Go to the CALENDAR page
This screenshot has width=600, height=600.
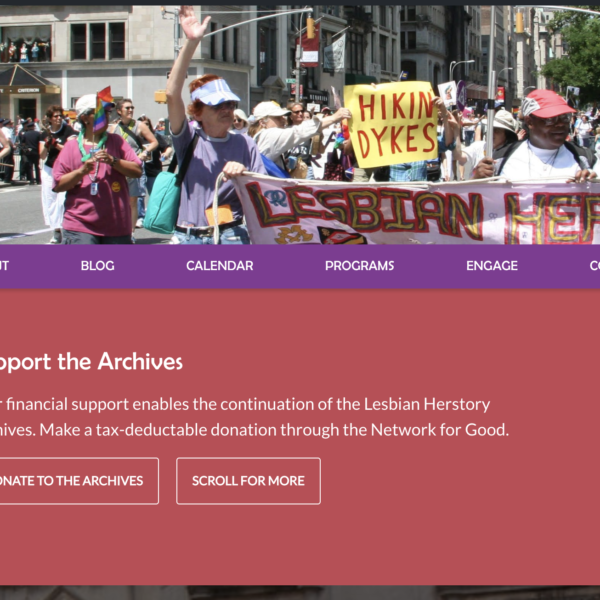(x=220, y=266)
